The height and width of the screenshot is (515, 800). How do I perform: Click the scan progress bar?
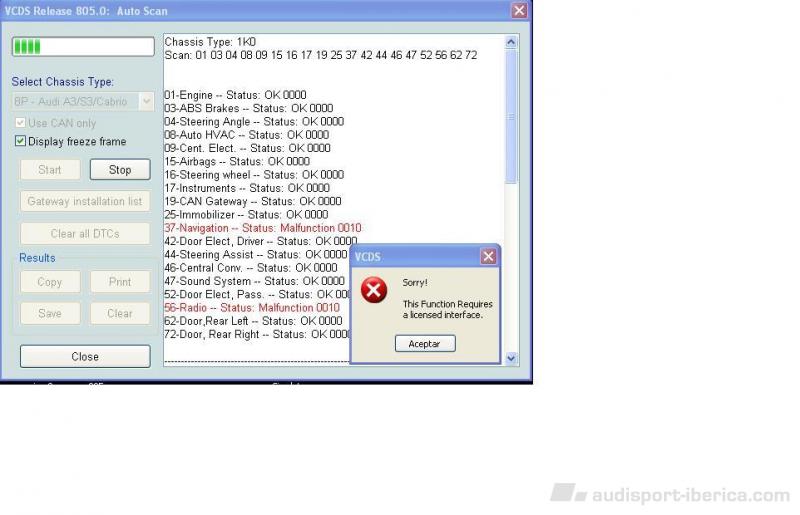(83, 46)
